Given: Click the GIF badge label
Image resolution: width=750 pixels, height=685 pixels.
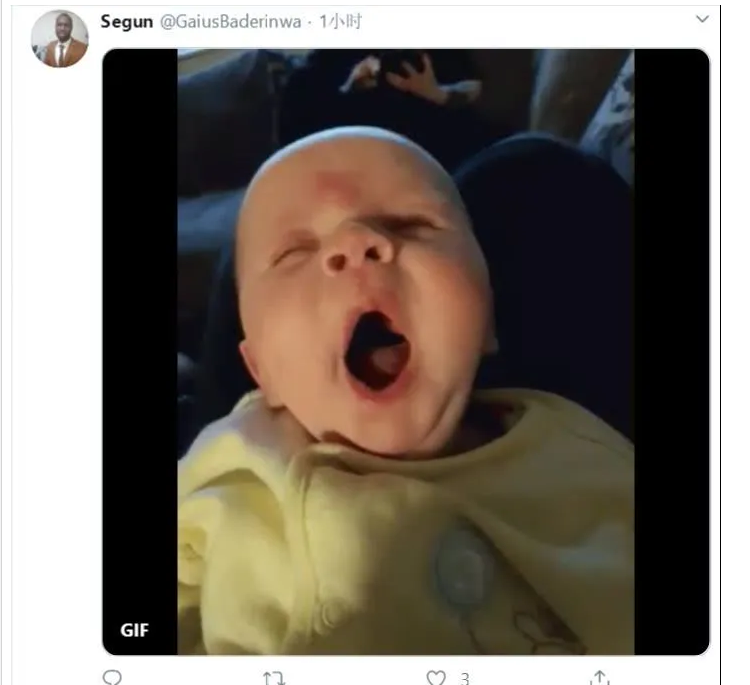Looking at the screenshot, I should tap(134, 630).
